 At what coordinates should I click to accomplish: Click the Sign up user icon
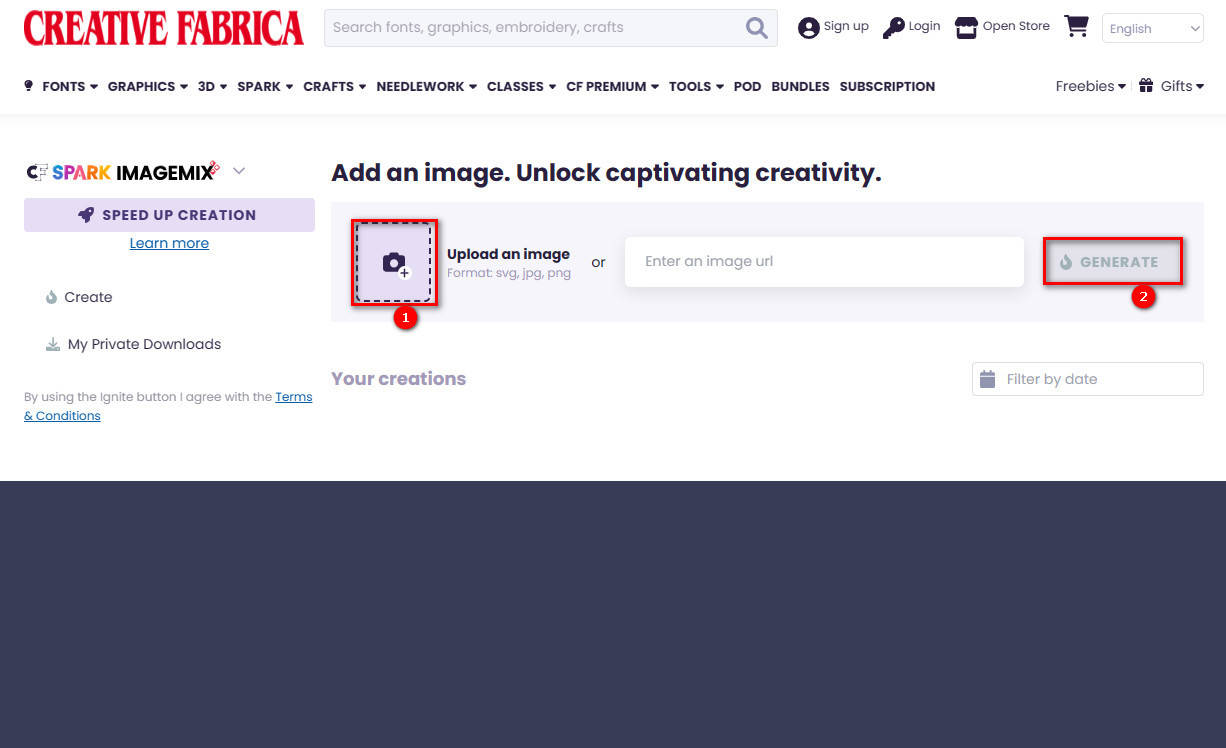point(808,28)
